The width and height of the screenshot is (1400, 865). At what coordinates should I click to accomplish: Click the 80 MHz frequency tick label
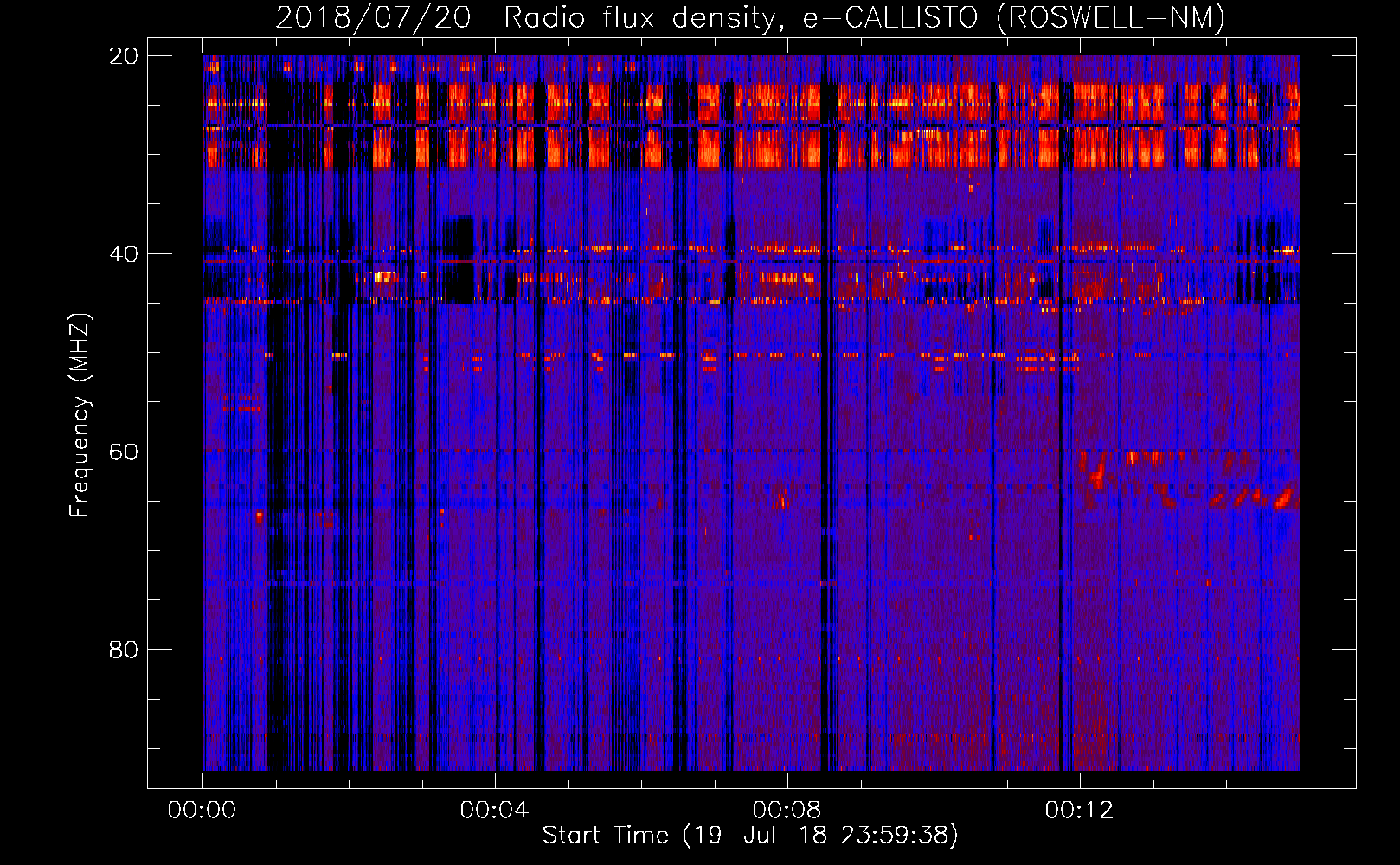(124, 650)
